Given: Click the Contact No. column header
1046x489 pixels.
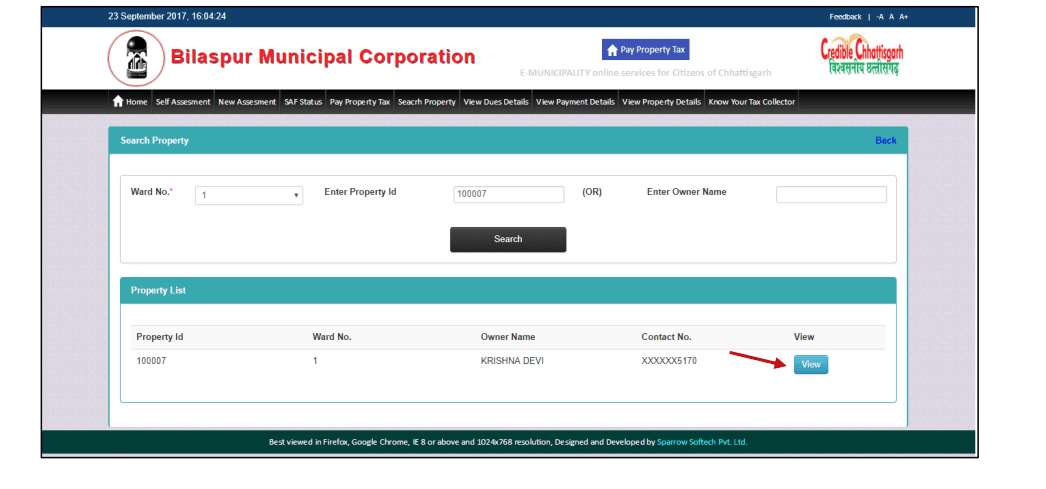Looking at the screenshot, I should point(666,337).
